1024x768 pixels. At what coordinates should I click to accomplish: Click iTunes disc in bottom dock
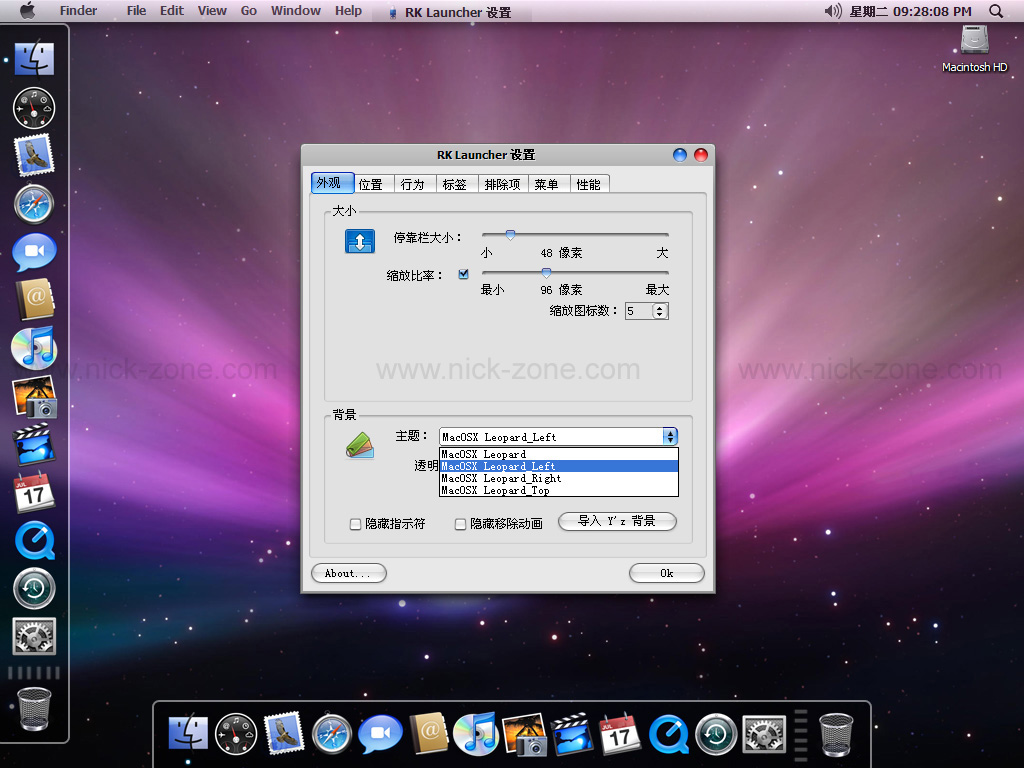pos(476,734)
